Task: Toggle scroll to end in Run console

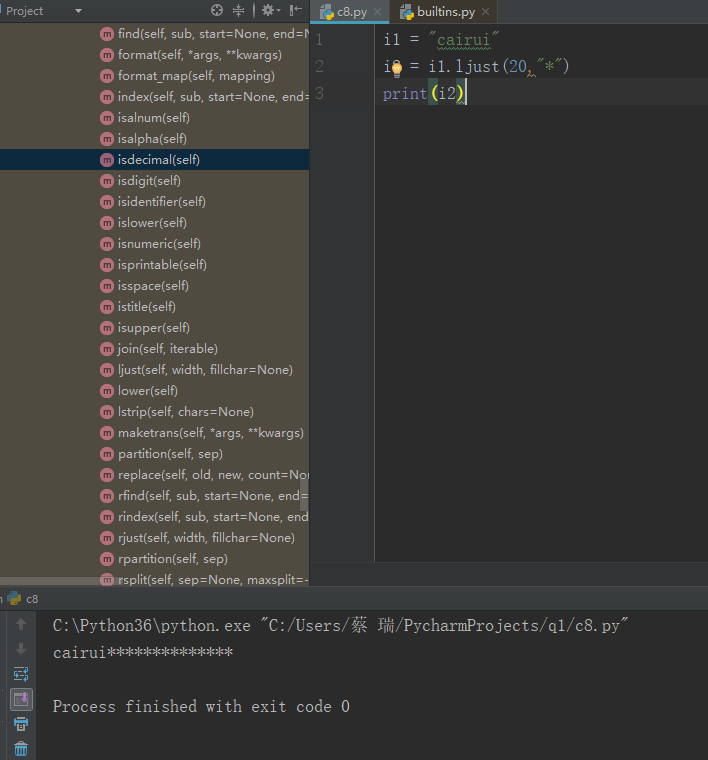Action: (x=21, y=699)
